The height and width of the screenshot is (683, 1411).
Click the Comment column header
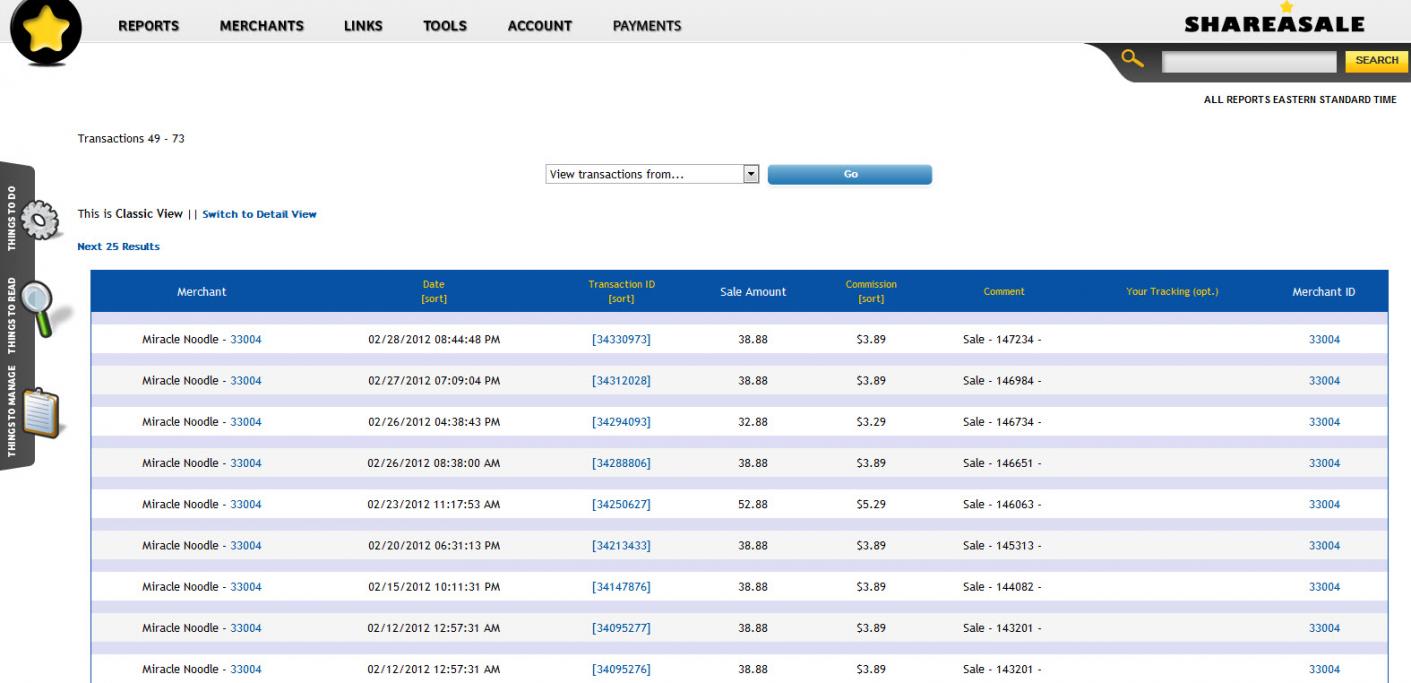1003,292
